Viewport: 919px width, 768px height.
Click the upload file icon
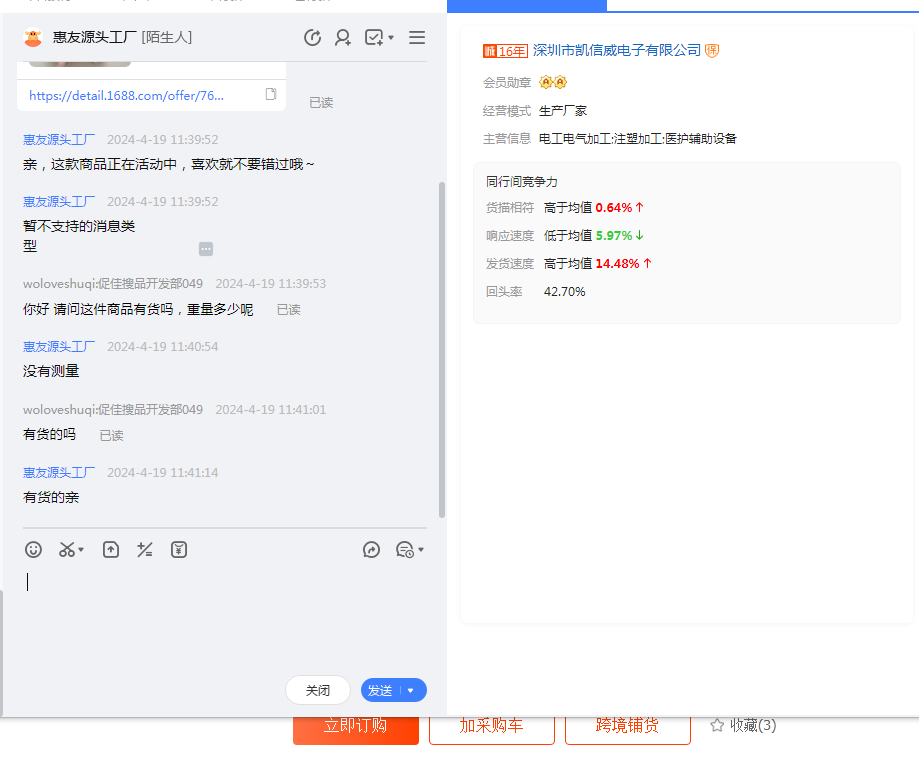(111, 549)
